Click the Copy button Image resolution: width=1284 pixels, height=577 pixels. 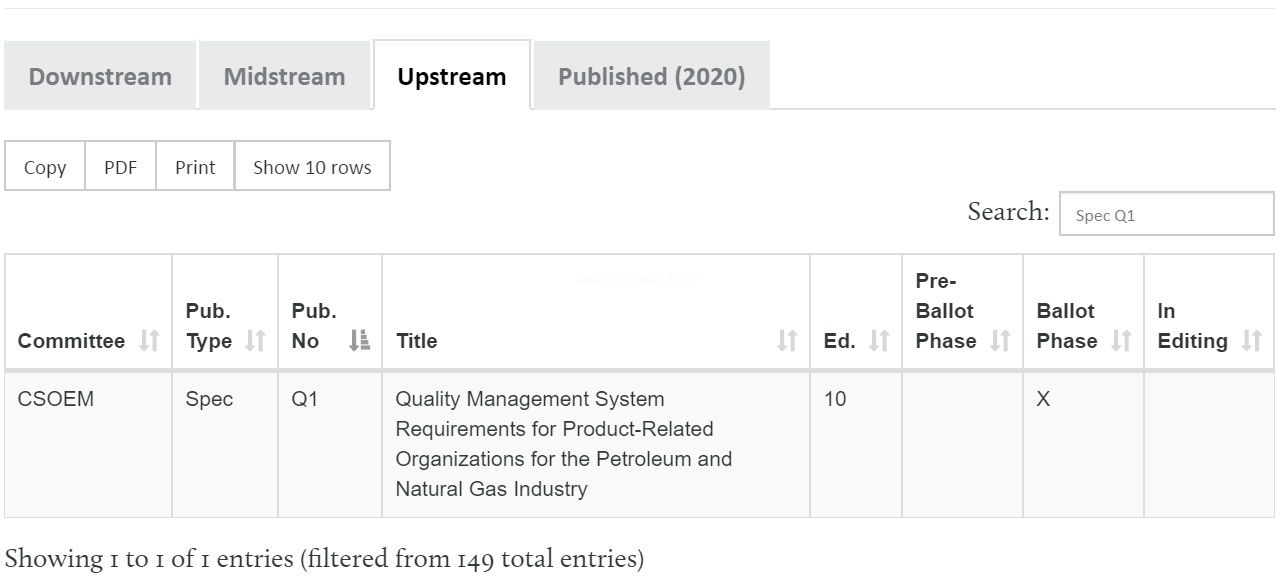pyautogui.click(x=45, y=166)
